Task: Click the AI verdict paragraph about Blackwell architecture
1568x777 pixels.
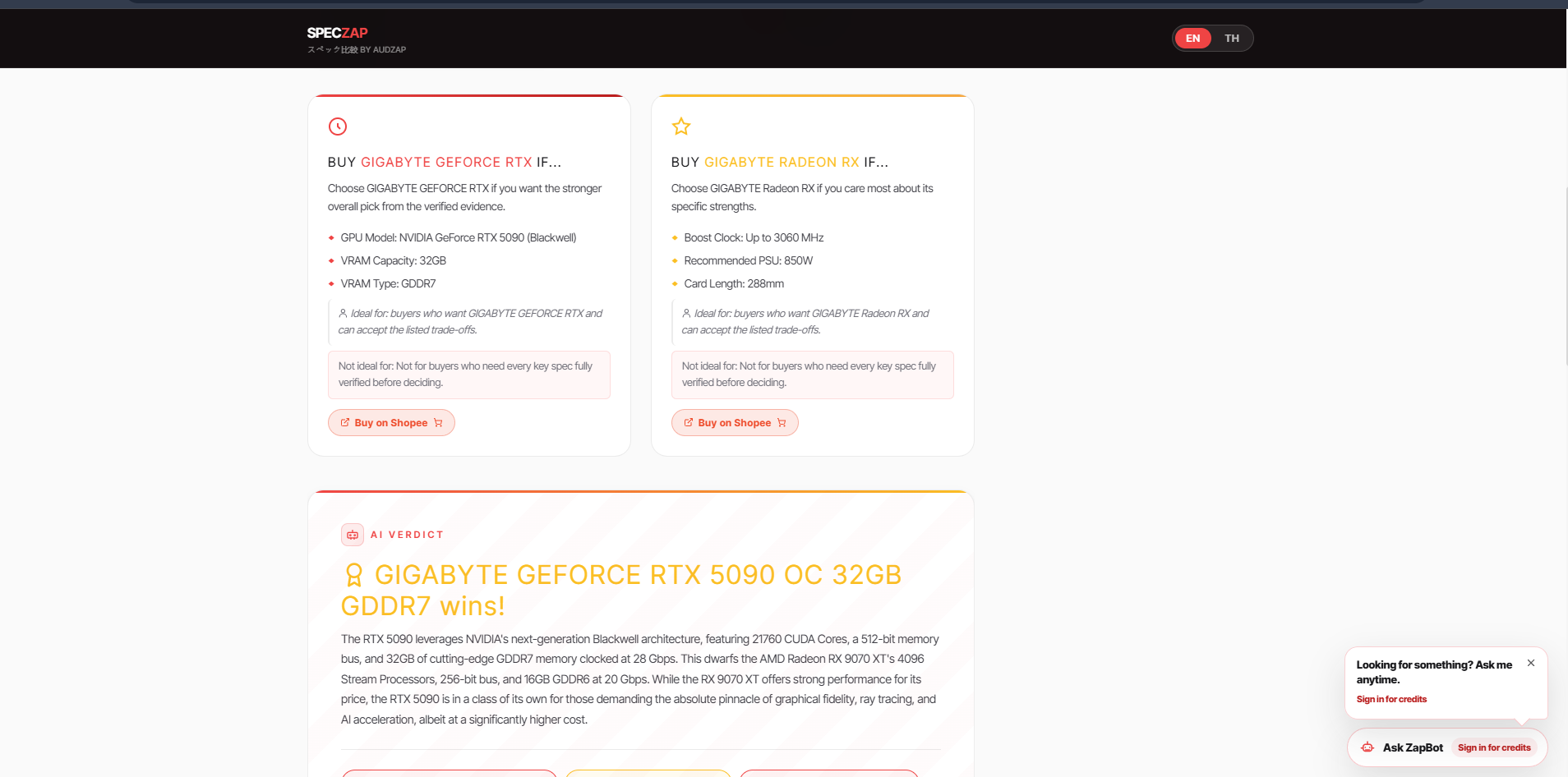Action: [x=640, y=679]
